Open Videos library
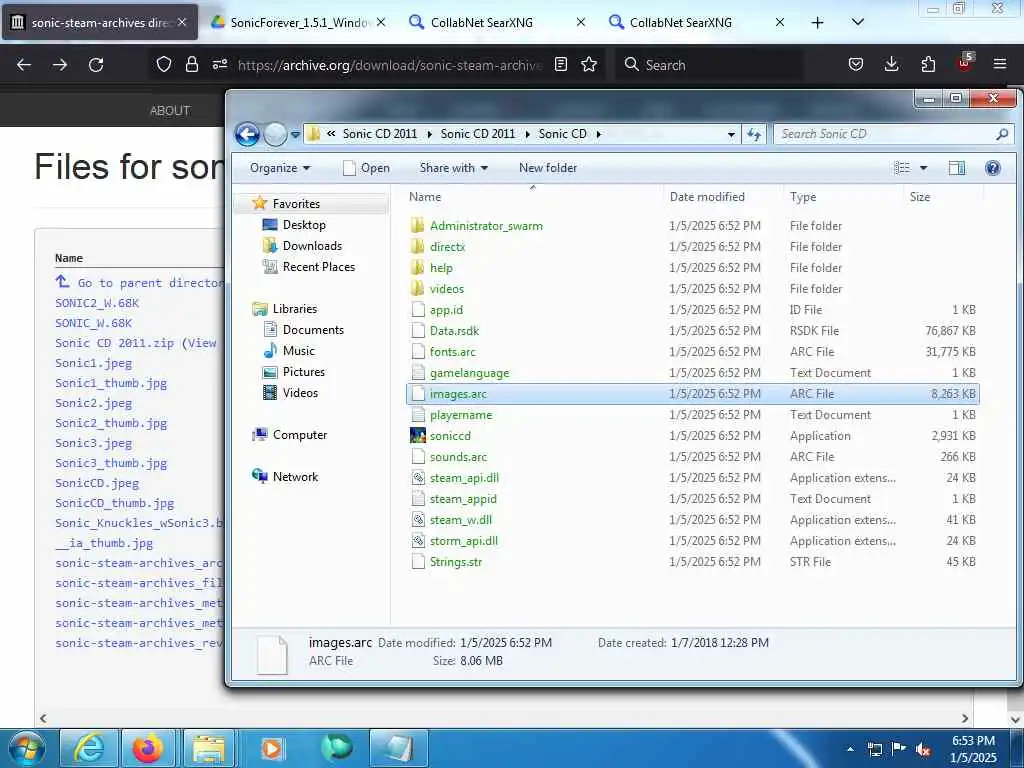The width and height of the screenshot is (1024, 768). tap(300, 392)
